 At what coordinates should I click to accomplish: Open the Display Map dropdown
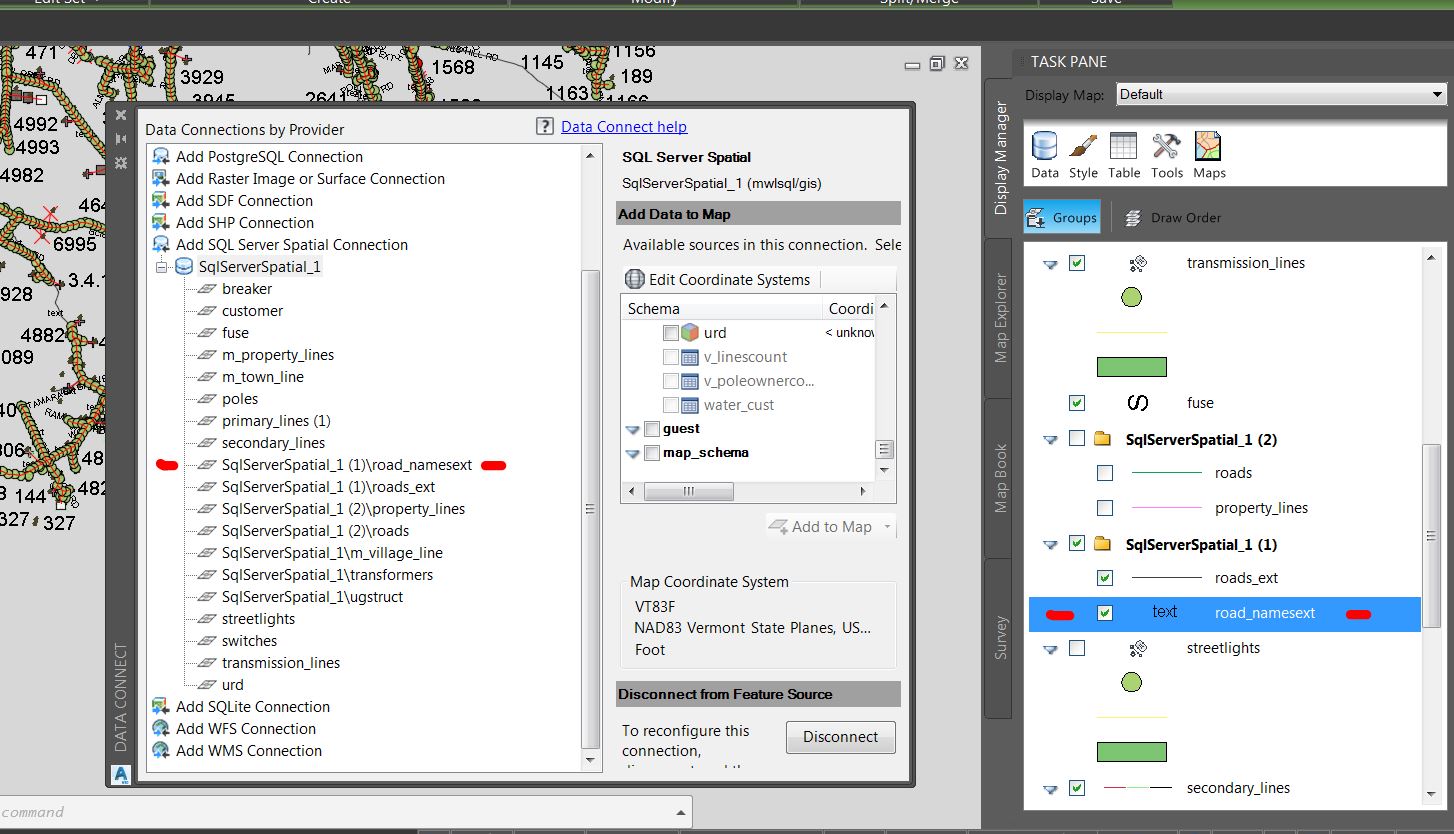(1437, 93)
